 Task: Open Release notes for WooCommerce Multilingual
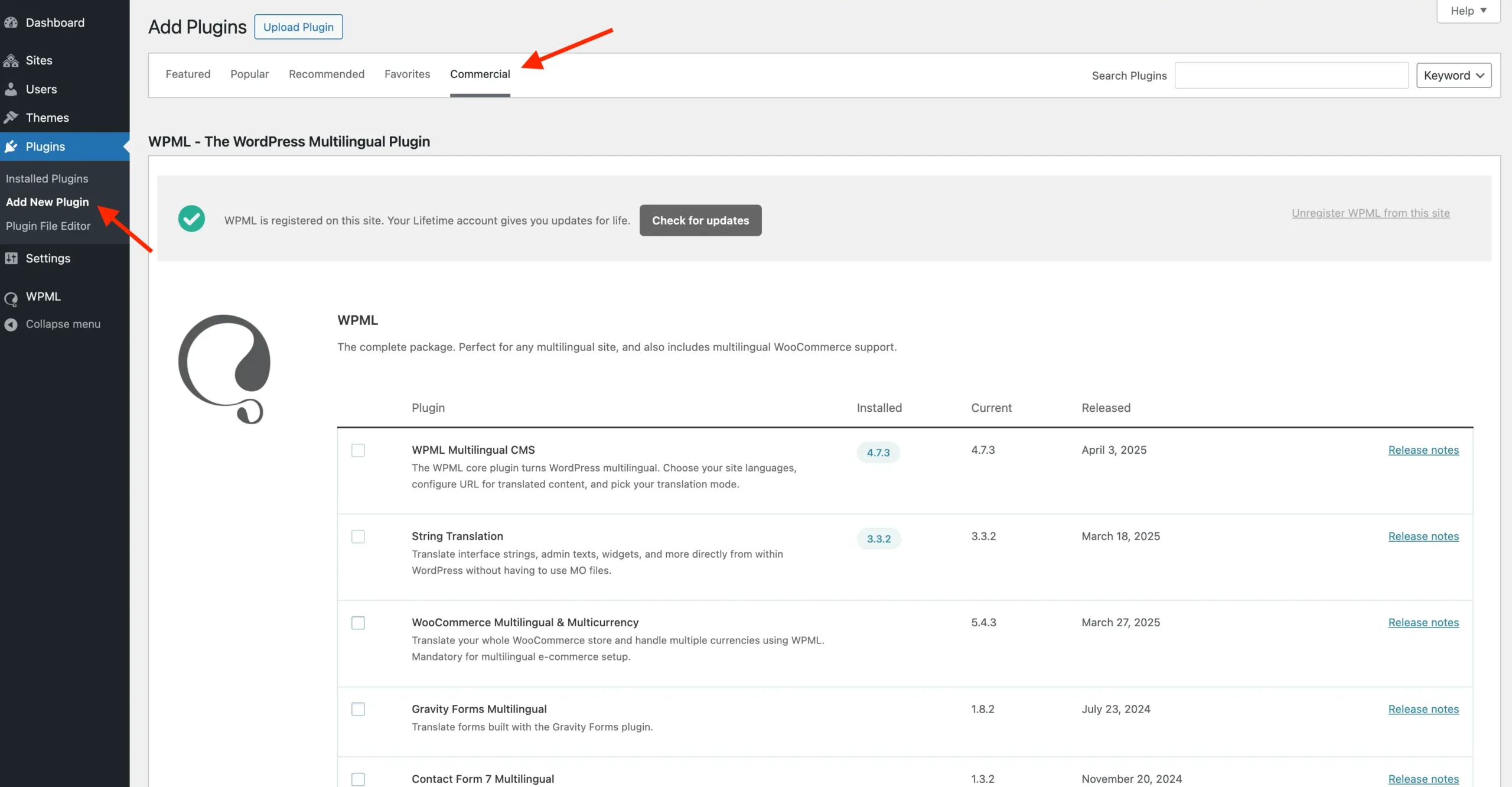pyautogui.click(x=1423, y=623)
